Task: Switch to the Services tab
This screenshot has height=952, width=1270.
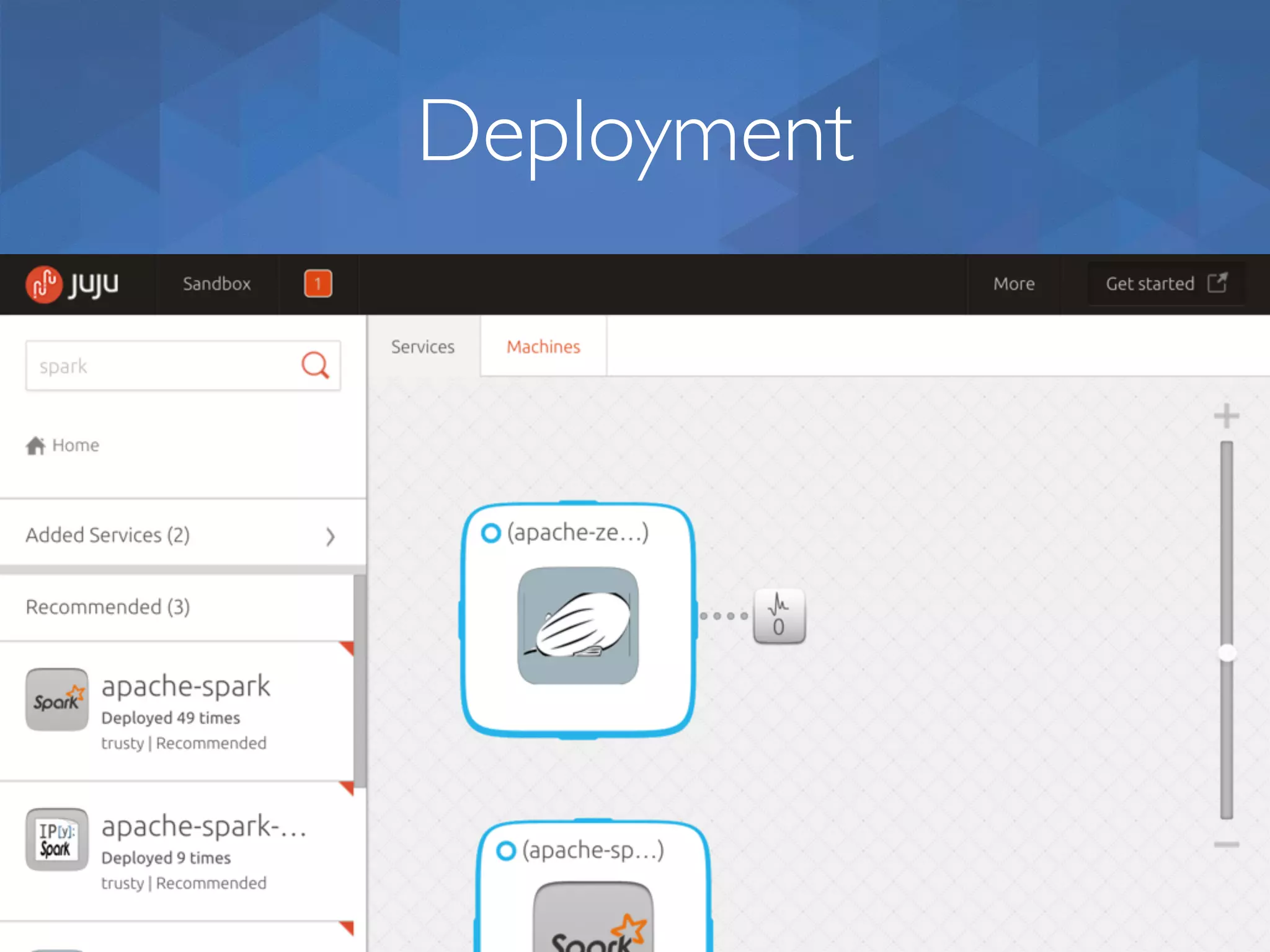Action: click(423, 346)
